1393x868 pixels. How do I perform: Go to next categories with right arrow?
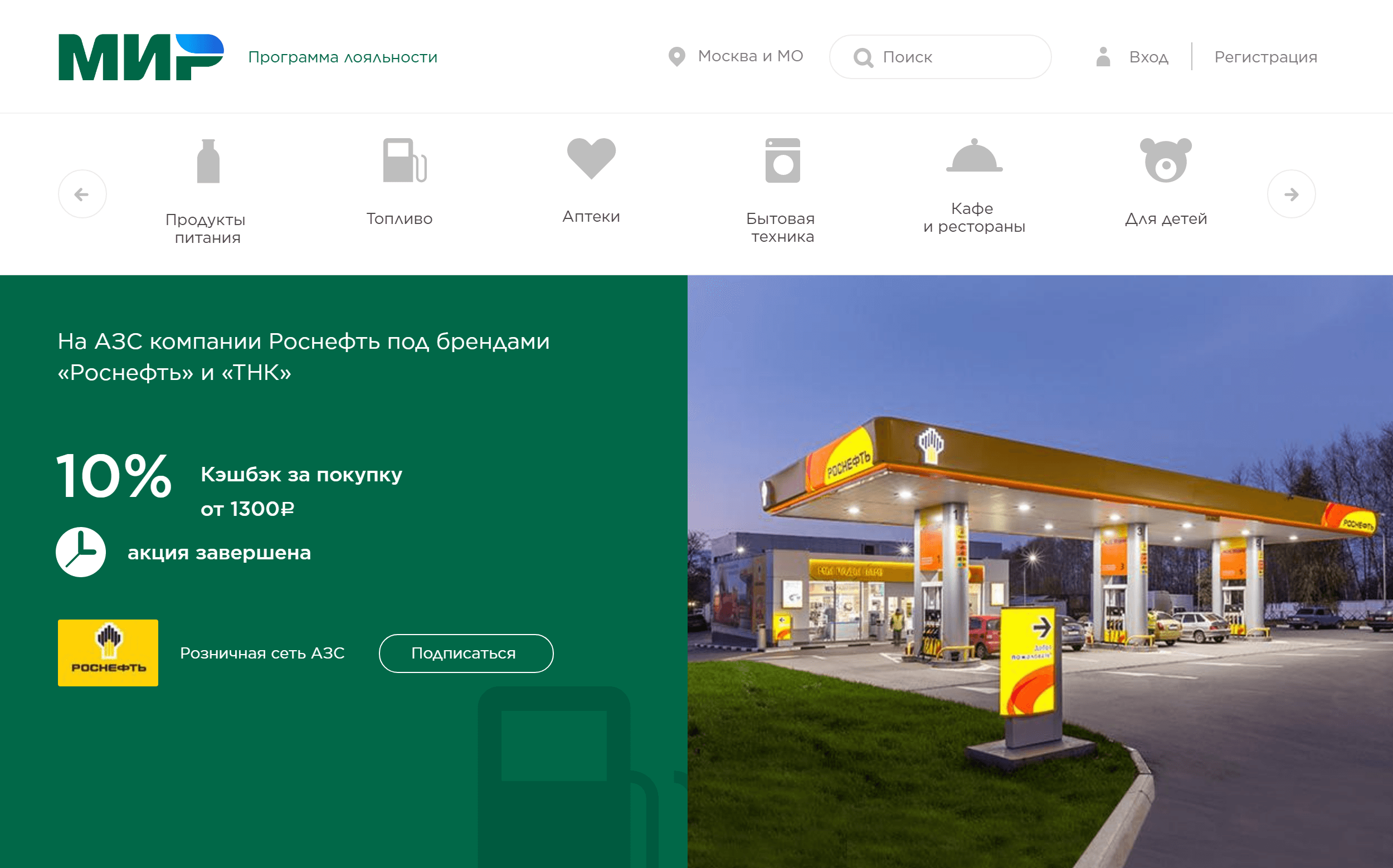1292,194
